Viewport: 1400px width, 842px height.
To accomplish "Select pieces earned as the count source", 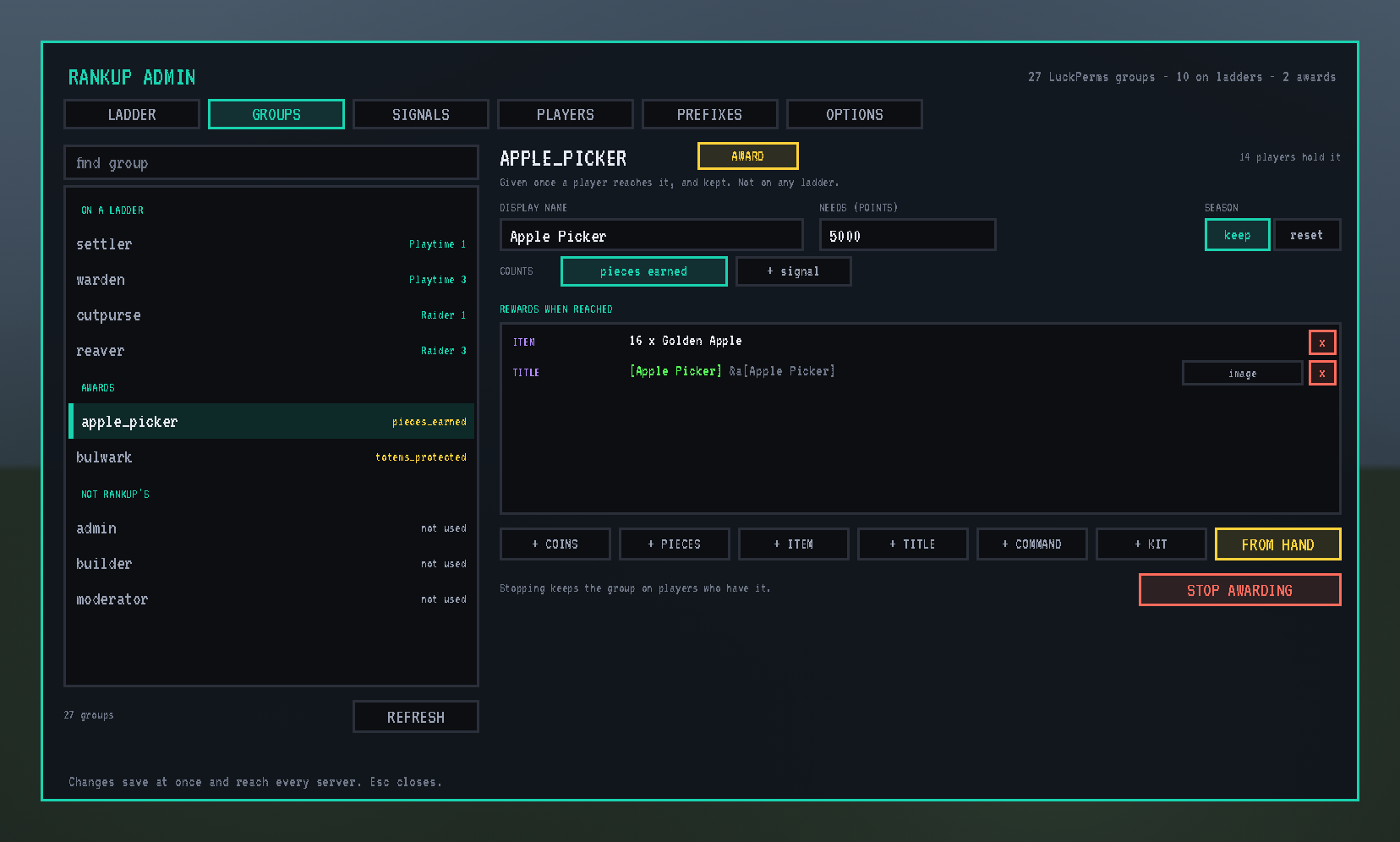I will pos(643,271).
